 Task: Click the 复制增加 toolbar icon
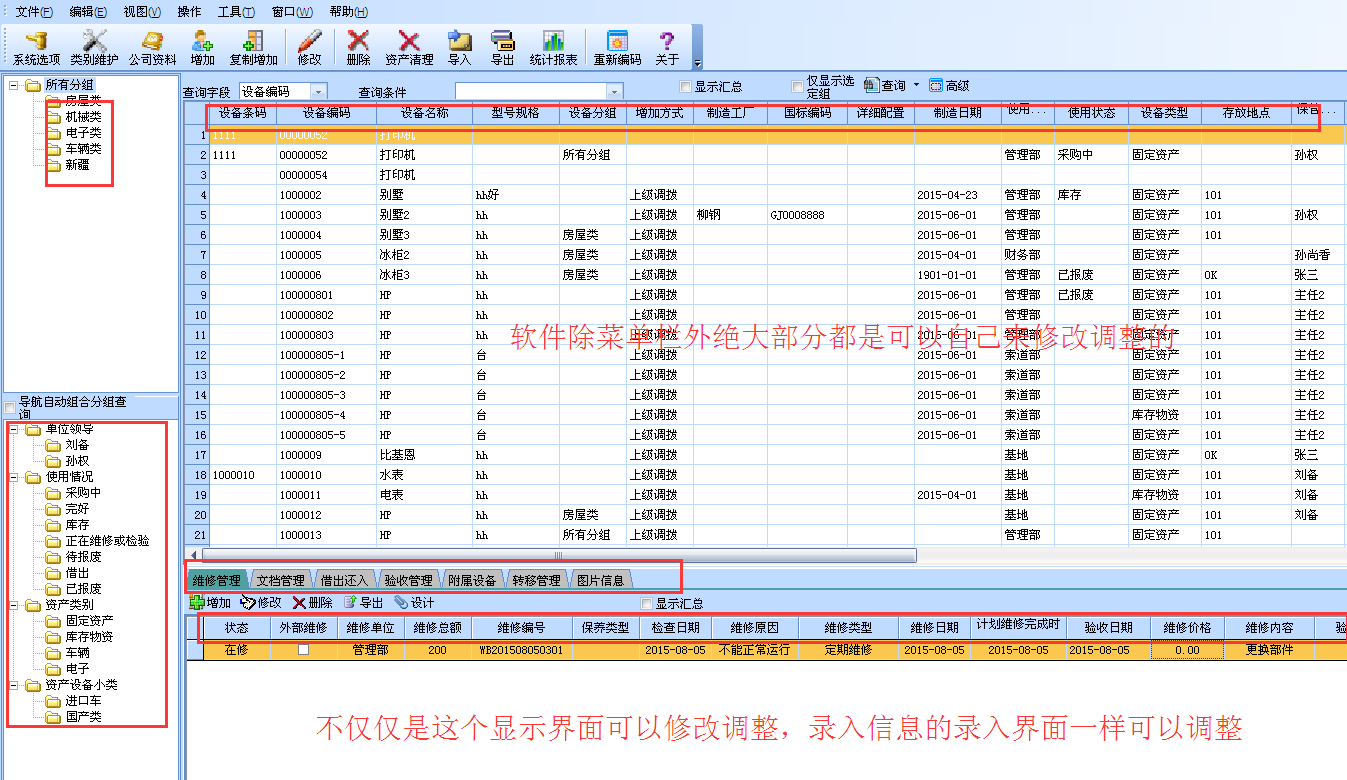[253, 47]
